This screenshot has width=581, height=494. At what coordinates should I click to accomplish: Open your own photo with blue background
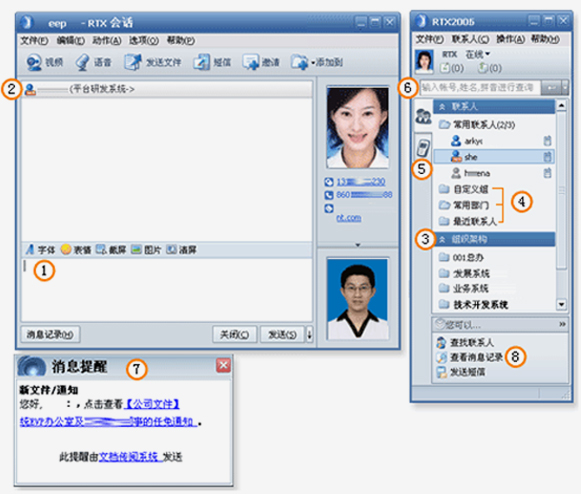pyautogui.click(x=358, y=299)
